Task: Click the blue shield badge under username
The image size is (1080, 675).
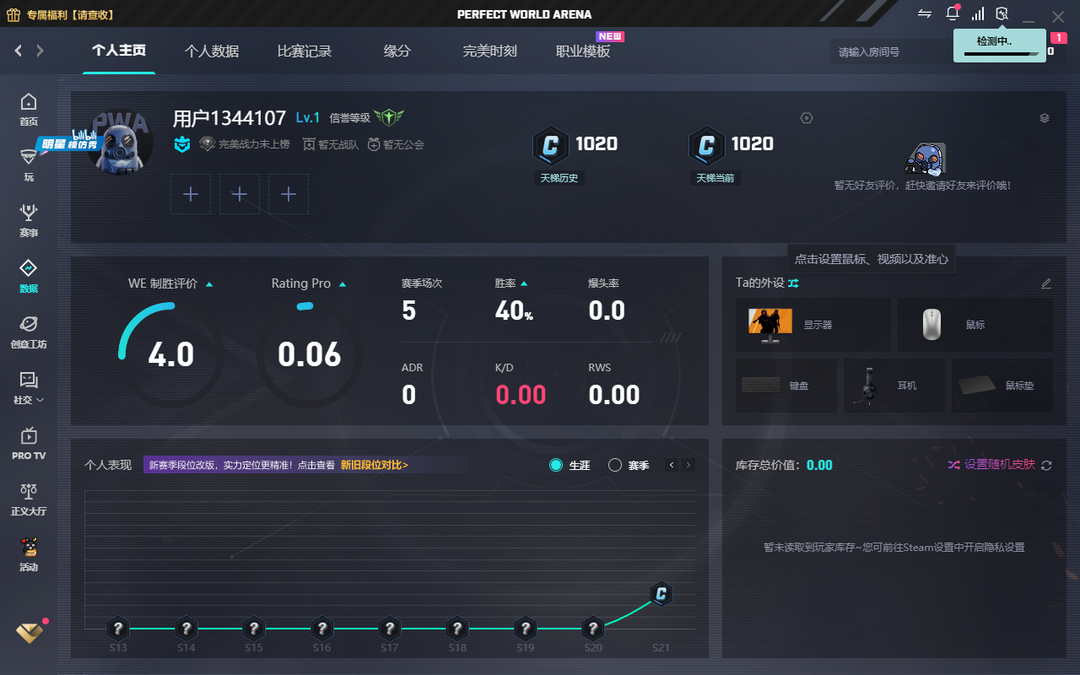Action: pyautogui.click(x=182, y=145)
